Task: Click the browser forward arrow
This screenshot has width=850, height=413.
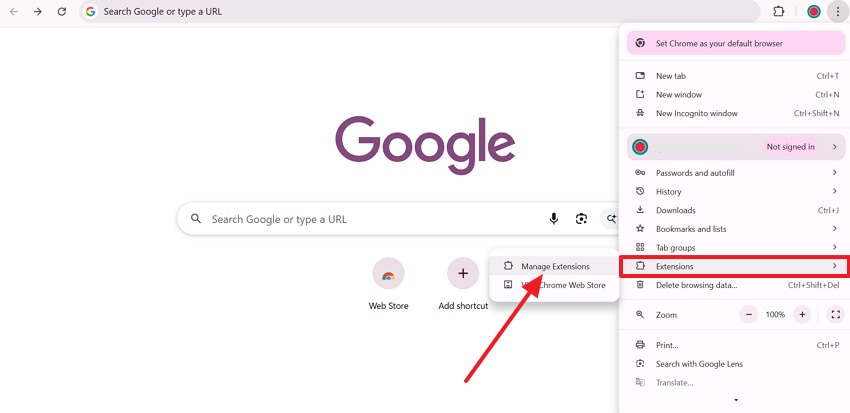Action: tap(37, 11)
